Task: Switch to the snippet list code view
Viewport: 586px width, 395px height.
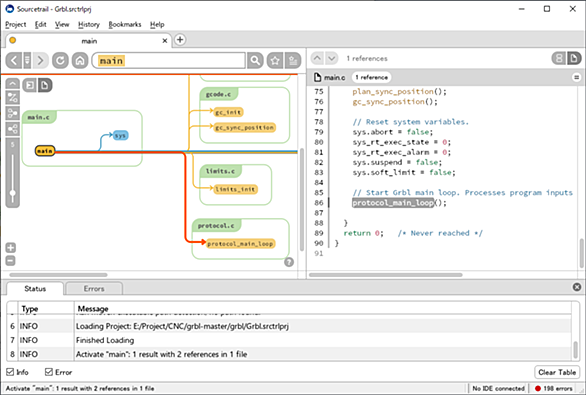Action: 559,58
